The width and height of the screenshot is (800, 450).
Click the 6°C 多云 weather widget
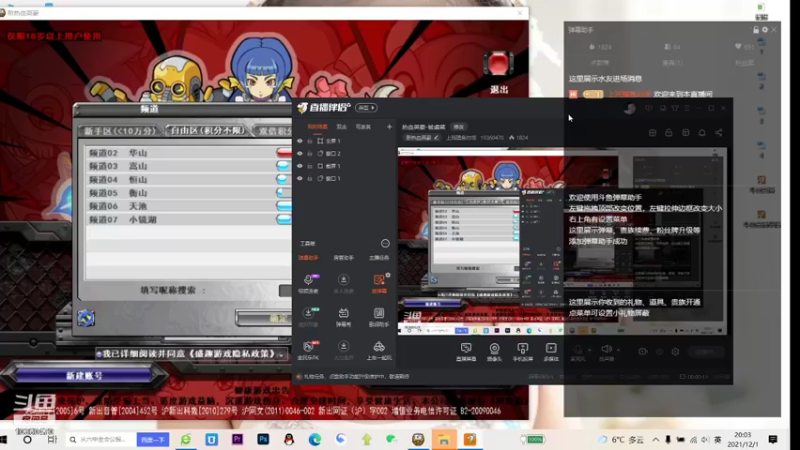[x=621, y=439]
